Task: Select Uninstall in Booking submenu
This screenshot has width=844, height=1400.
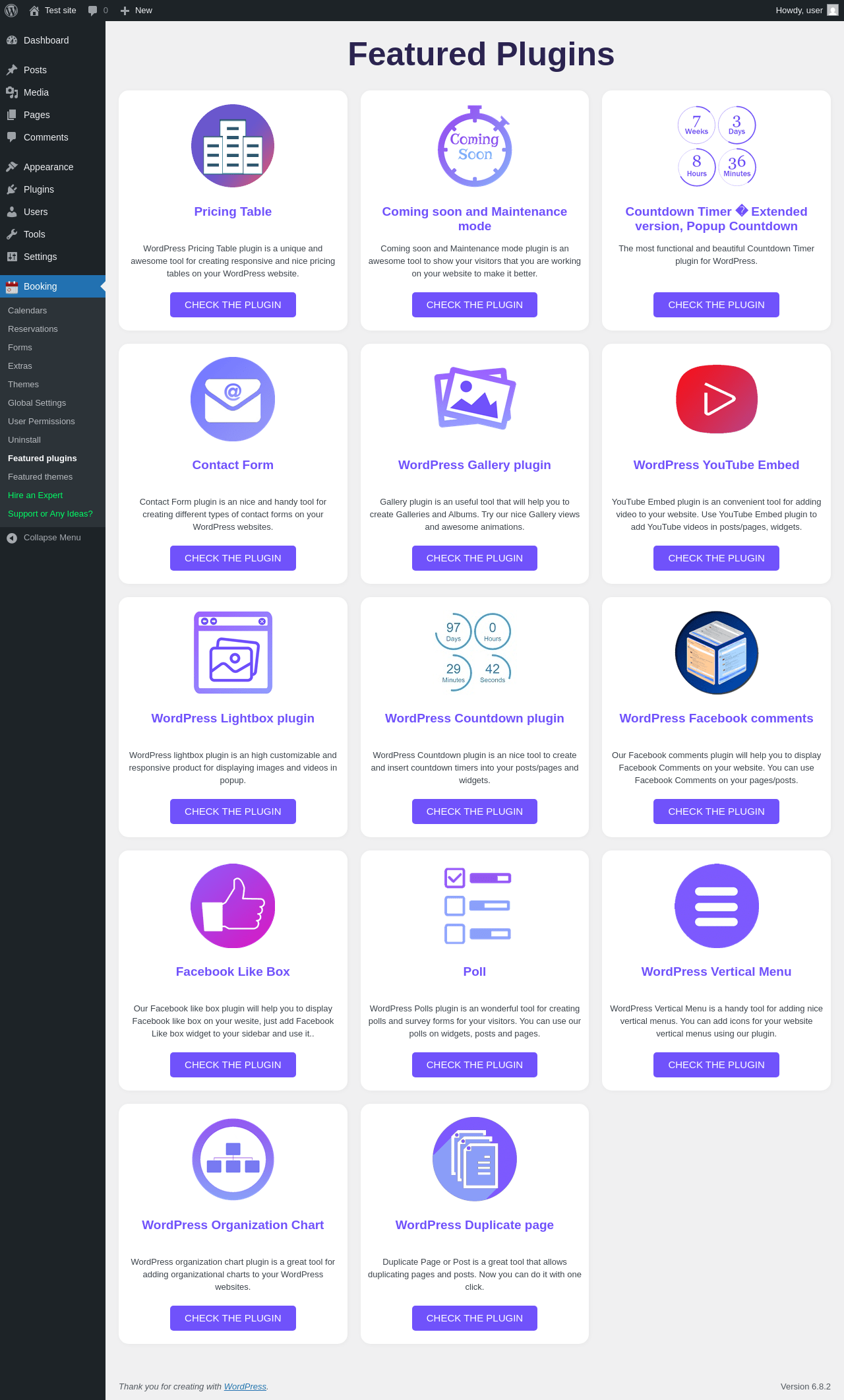Action: [24, 440]
